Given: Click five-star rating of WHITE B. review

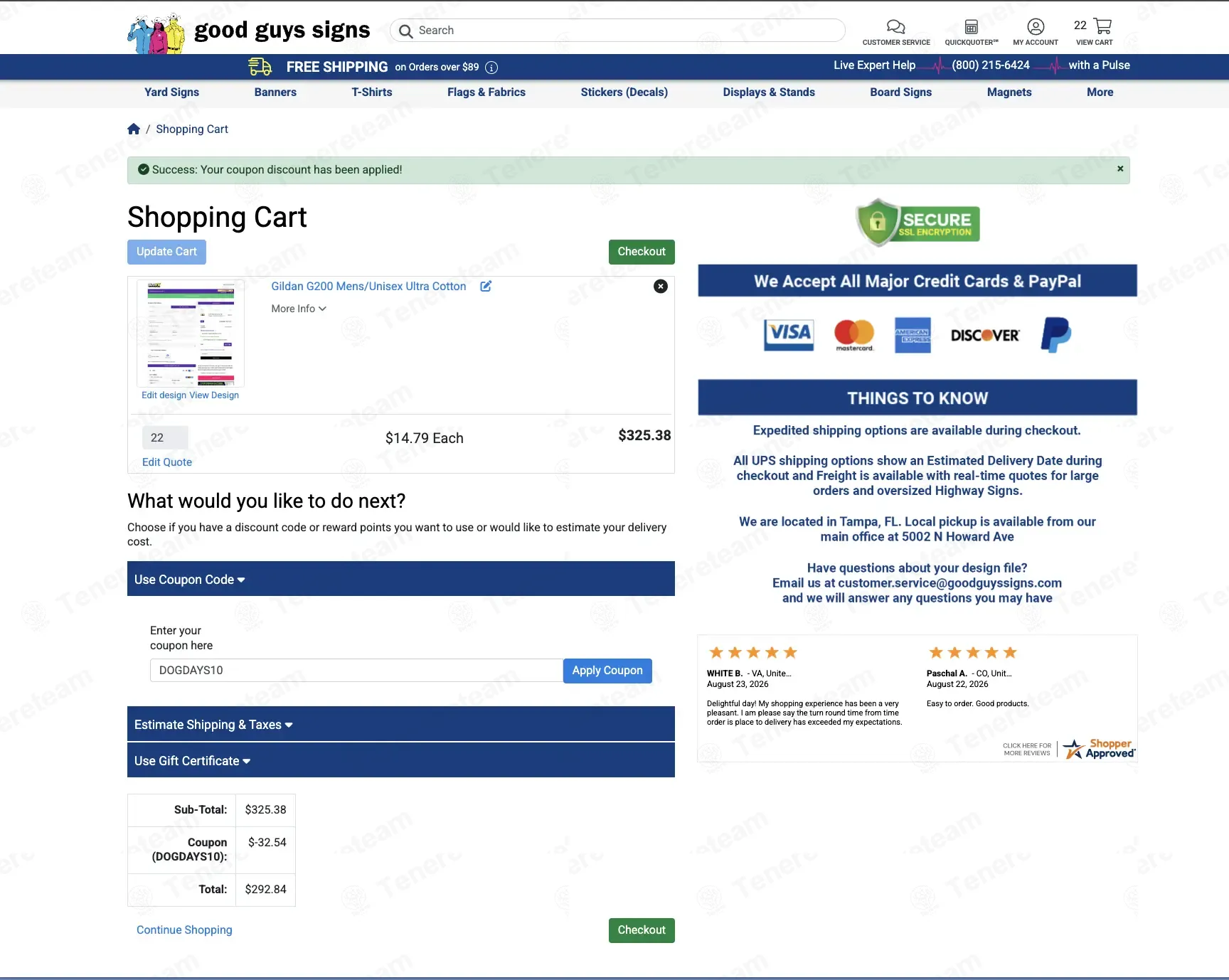Looking at the screenshot, I should coord(753,653).
